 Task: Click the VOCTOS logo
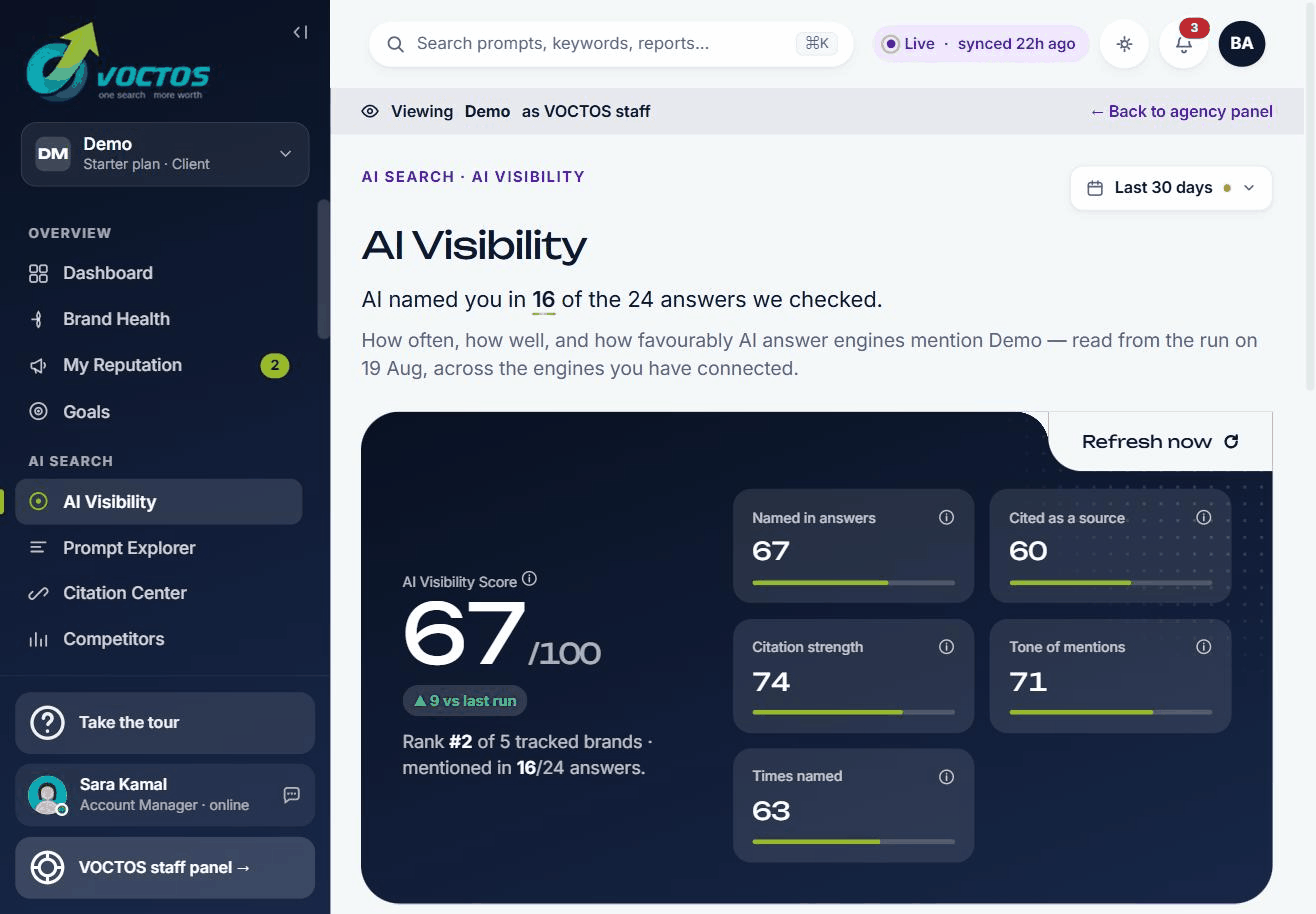pyautogui.click(x=118, y=63)
